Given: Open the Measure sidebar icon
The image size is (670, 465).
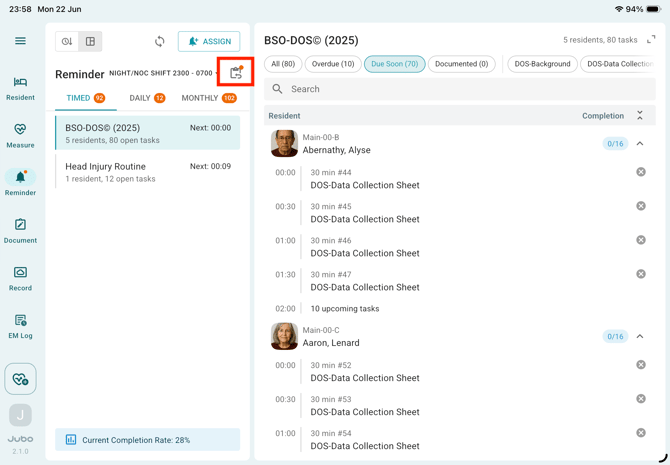Looking at the screenshot, I should (20, 136).
